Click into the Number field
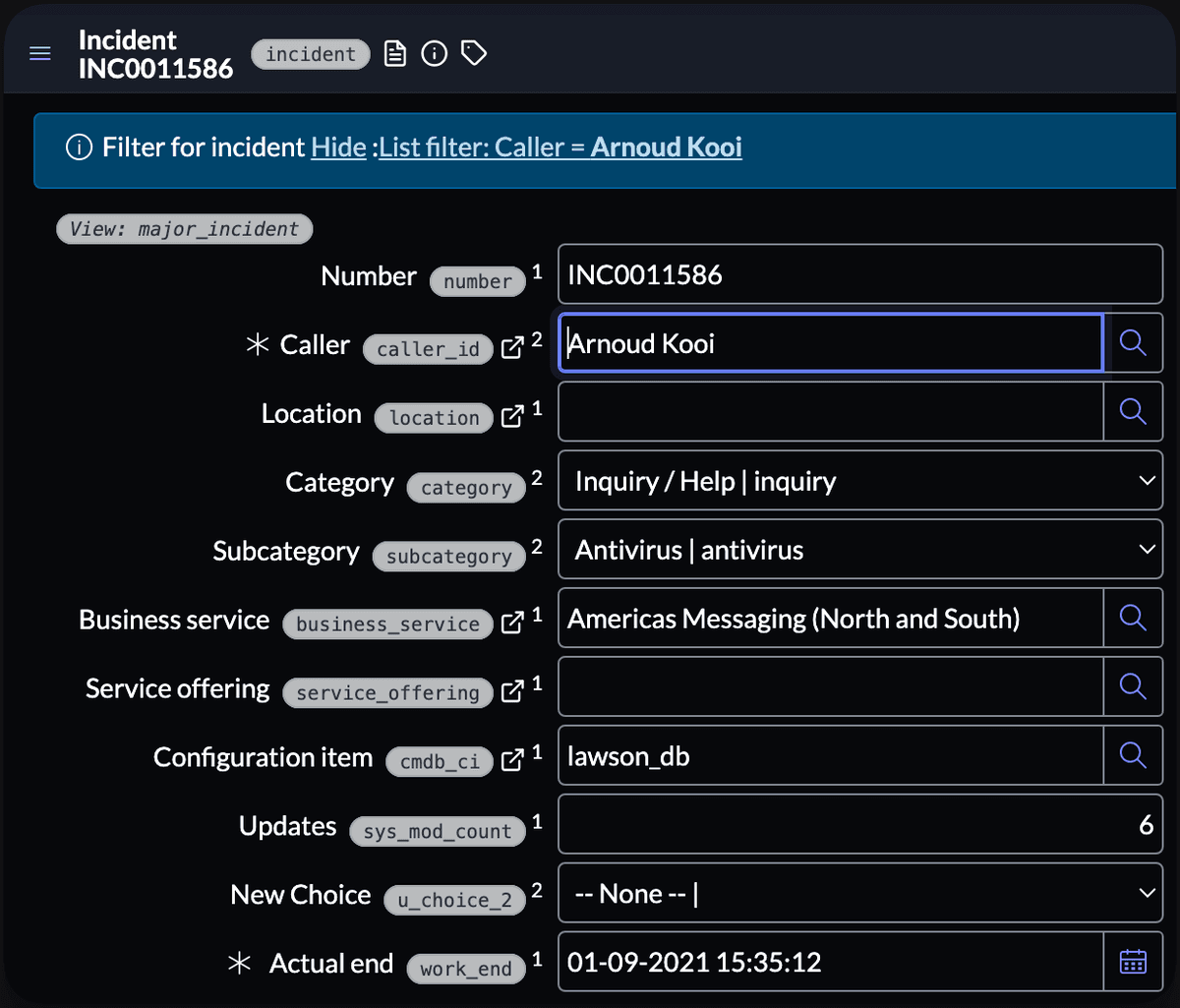This screenshot has width=1180, height=1008. [x=859, y=274]
